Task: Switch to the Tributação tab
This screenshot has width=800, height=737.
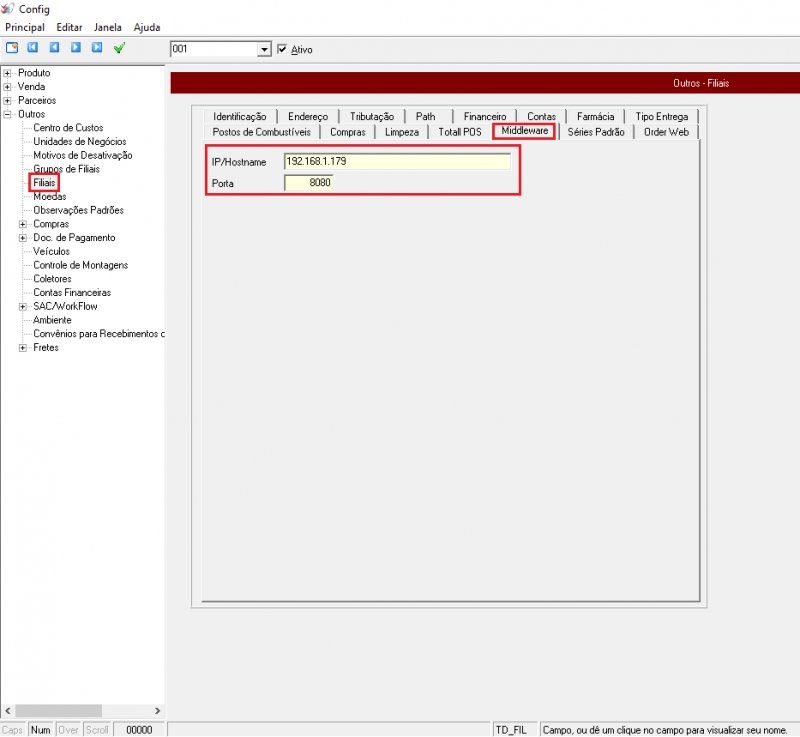Action: point(372,117)
